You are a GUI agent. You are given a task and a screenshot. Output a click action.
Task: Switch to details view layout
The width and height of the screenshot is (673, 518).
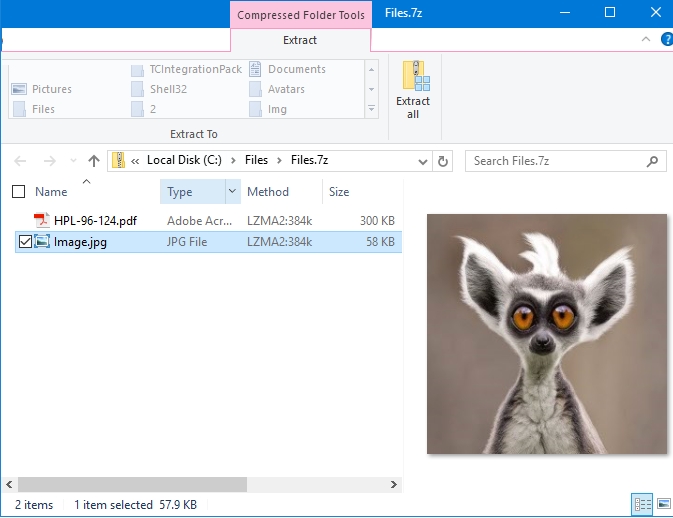click(x=642, y=503)
